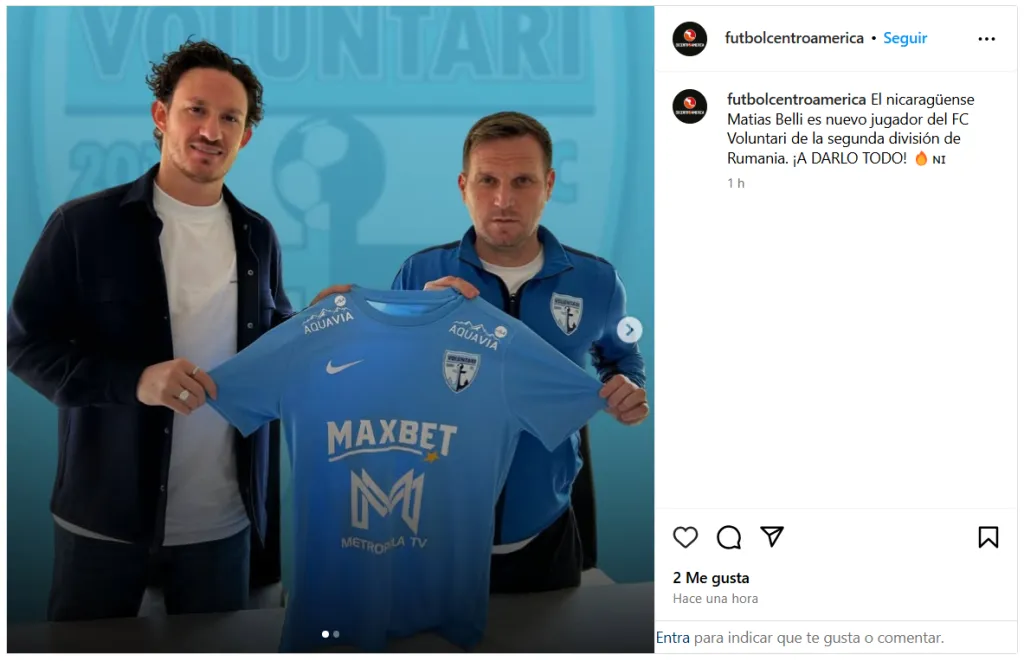The width and height of the screenshot is (1024, 661).
Task: Go to the next photo with the arrow
Action: pyautogui.click(x=629, y=330)
